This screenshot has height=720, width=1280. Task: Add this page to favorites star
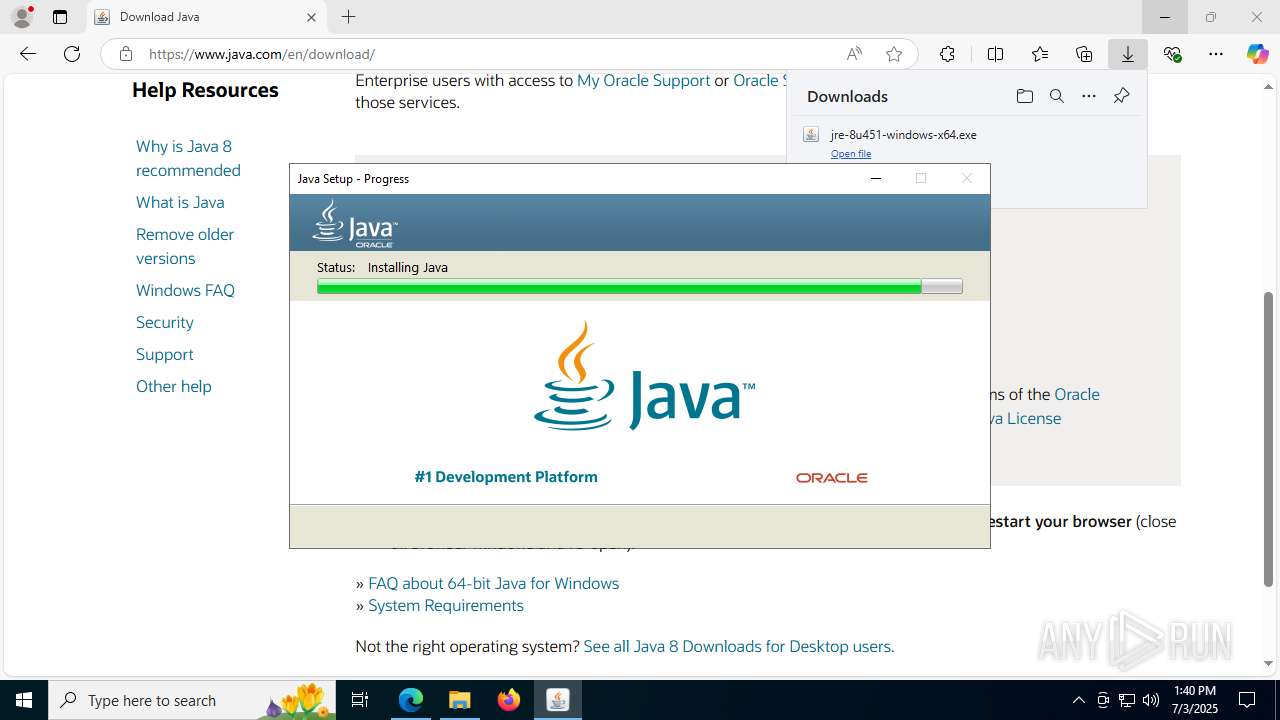894,54
